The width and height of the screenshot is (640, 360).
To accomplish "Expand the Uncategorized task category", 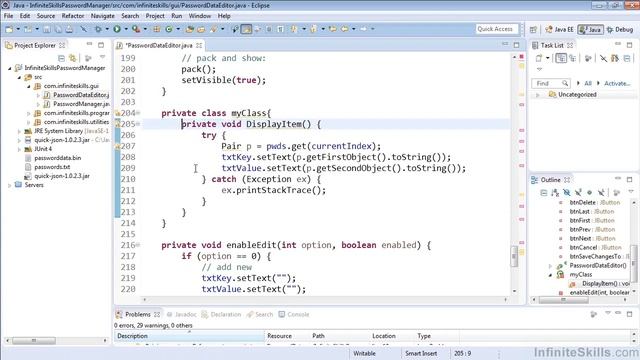I will (538, 95).
